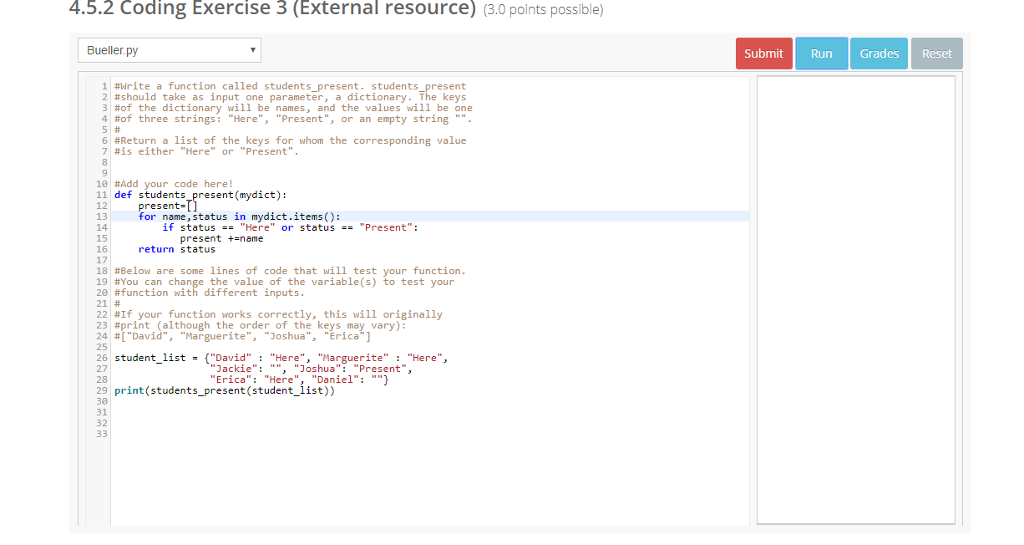The width and height of the screenshot is (1024, 545).
Task: Click the present=[] code line
Action: click(x=165, y=206)
